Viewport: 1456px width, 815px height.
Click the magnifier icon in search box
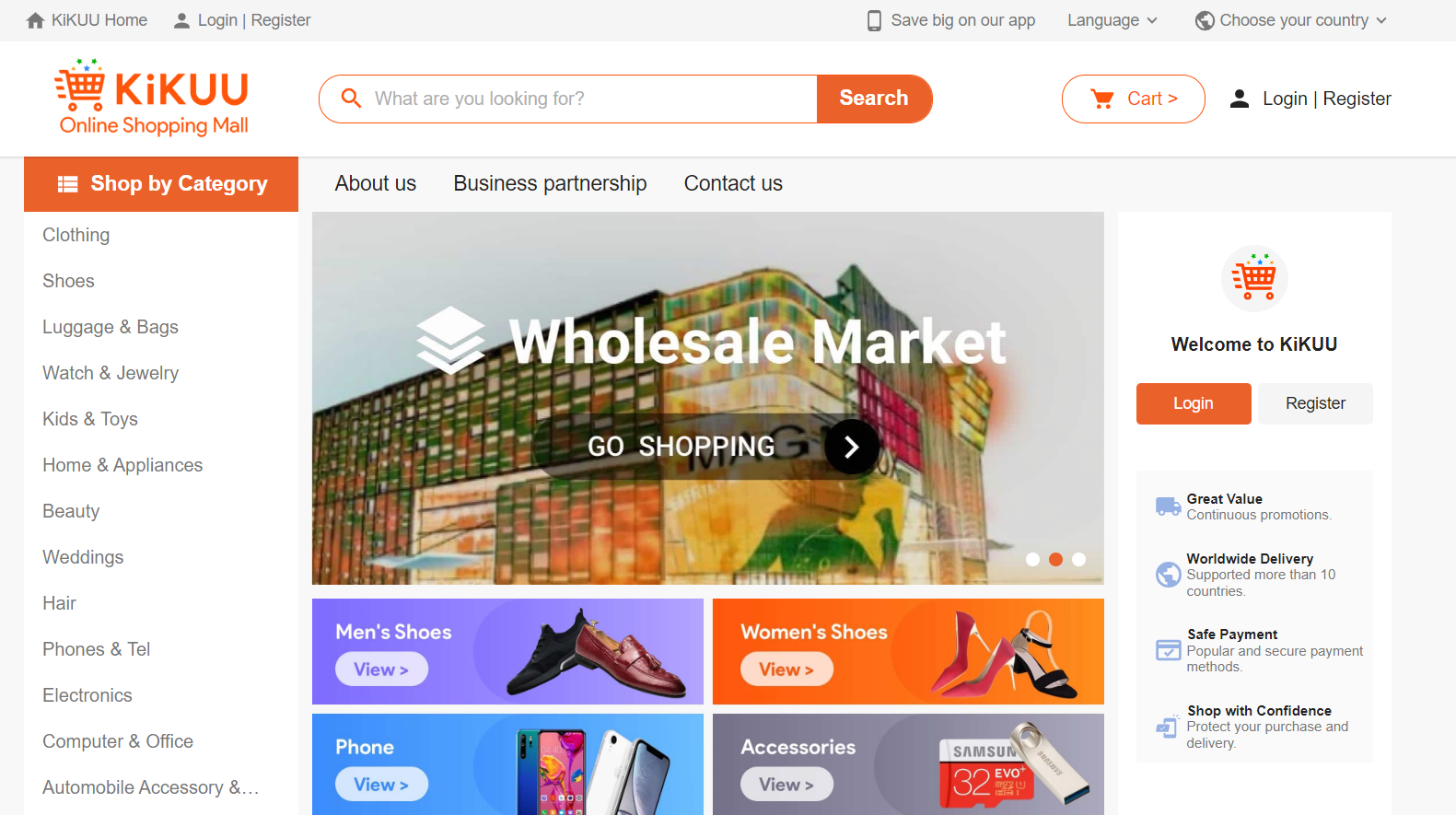351,98
